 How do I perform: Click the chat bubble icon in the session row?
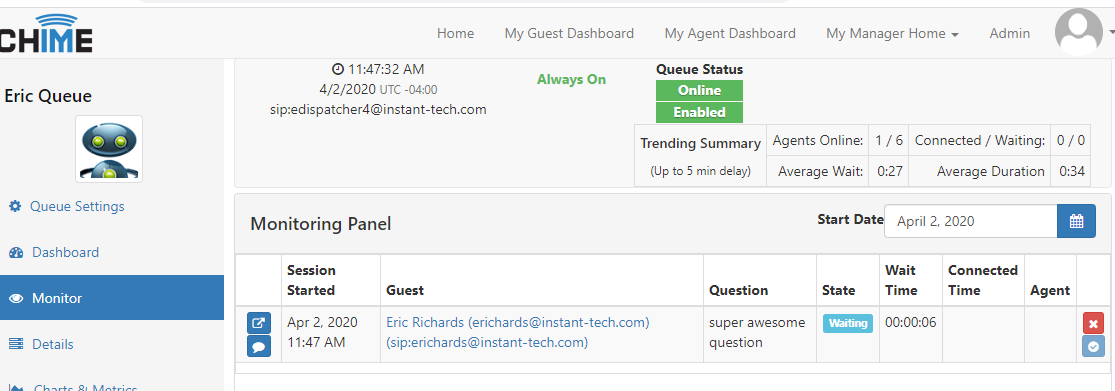pyautogui.click(x=259, y=346)
